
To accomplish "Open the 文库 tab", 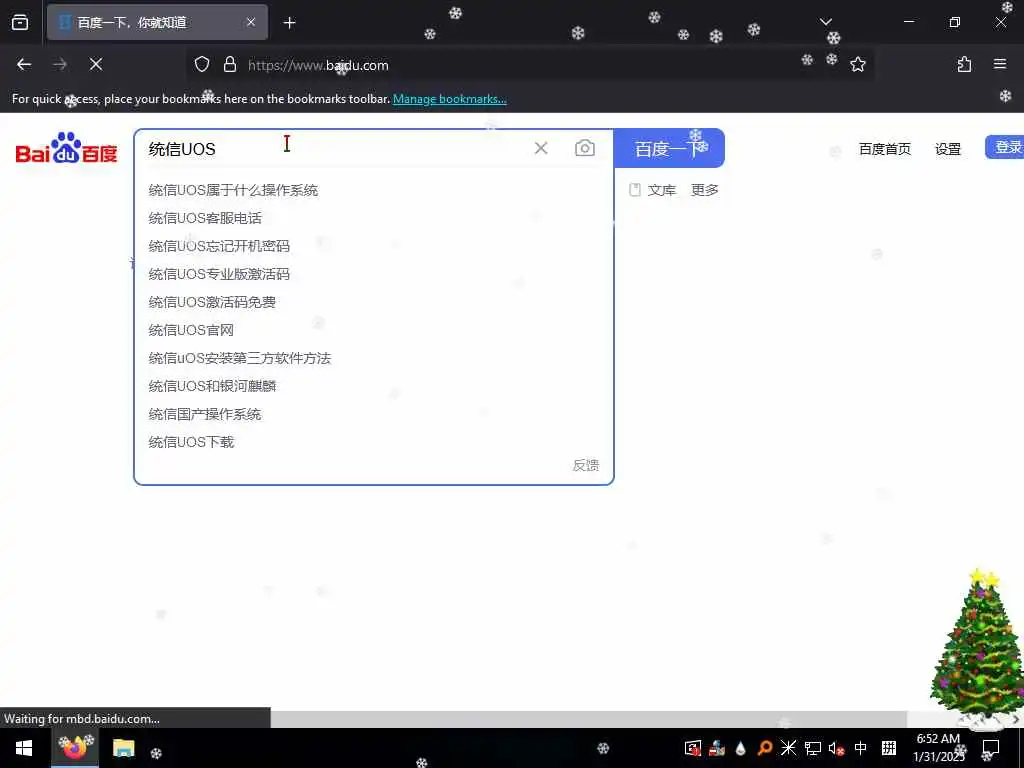I will 652,190.
